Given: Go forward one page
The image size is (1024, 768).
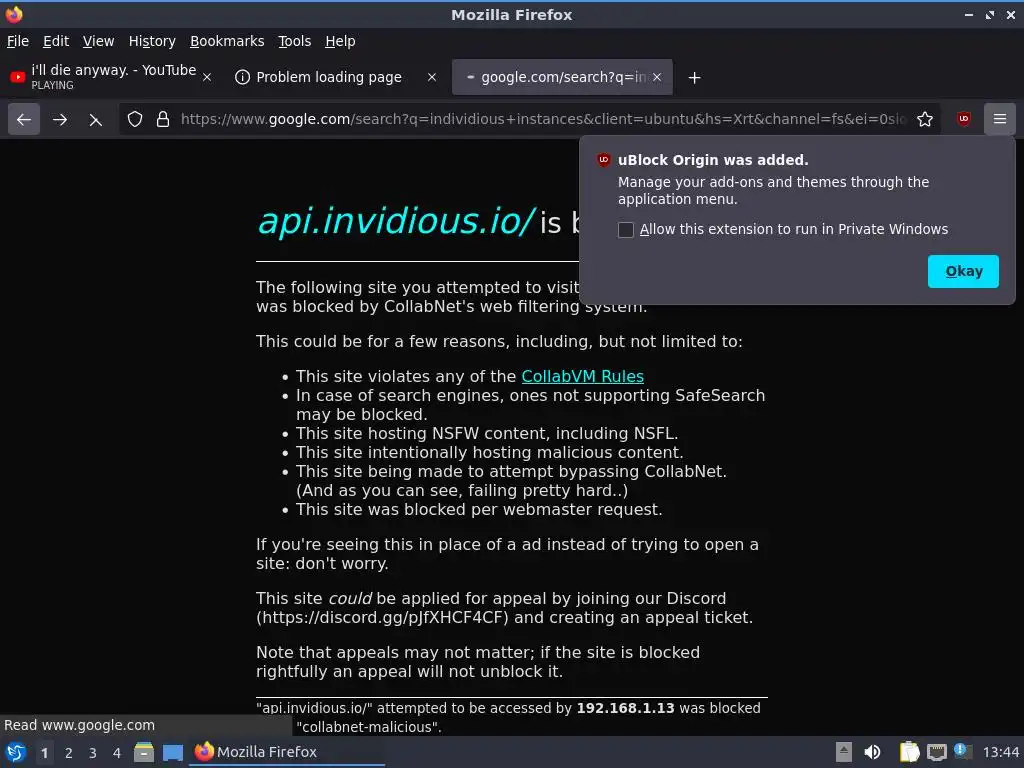Looking at the screenshot, I should pos(59,119).
